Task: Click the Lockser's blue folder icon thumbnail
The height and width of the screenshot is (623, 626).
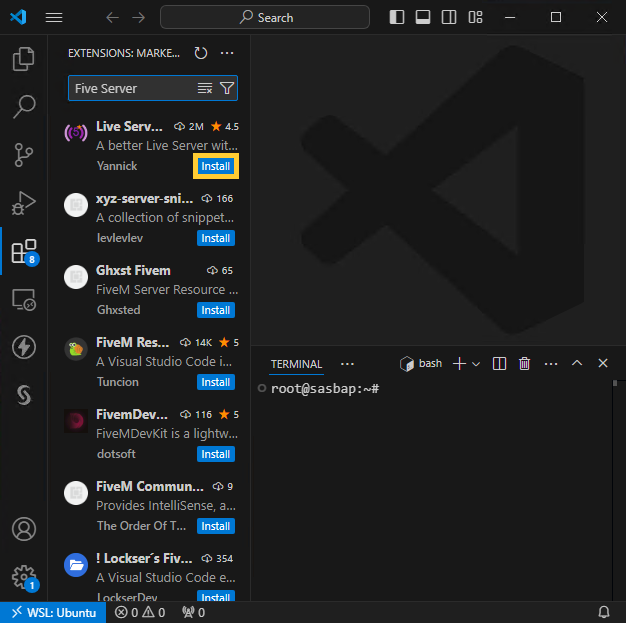Action: [x=76, y=565]
